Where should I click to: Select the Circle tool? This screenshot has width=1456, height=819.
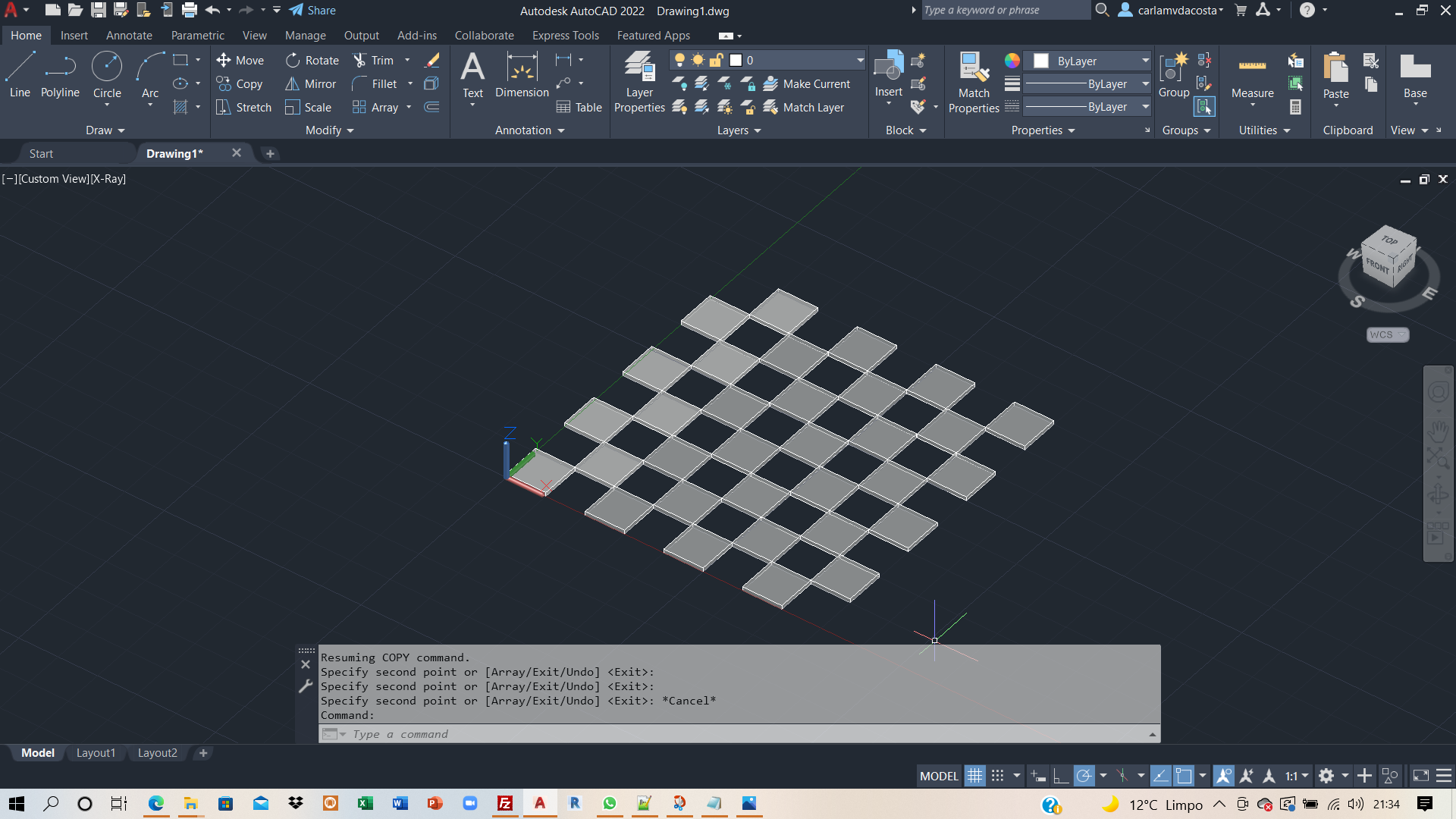107,74
